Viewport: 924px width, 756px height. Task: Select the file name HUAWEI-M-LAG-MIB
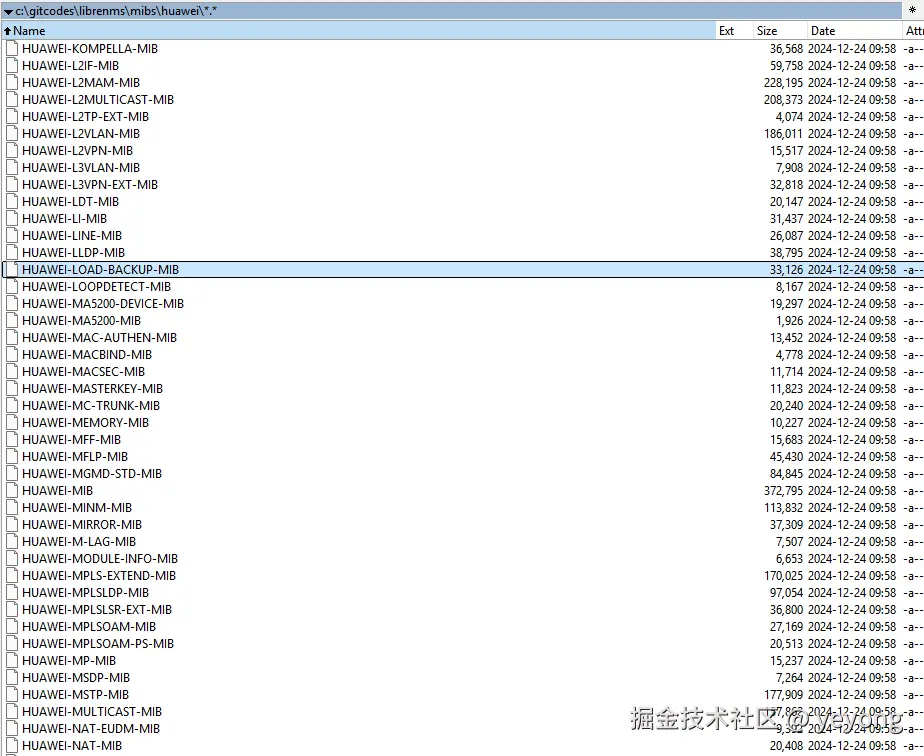(x=79, y=542)
